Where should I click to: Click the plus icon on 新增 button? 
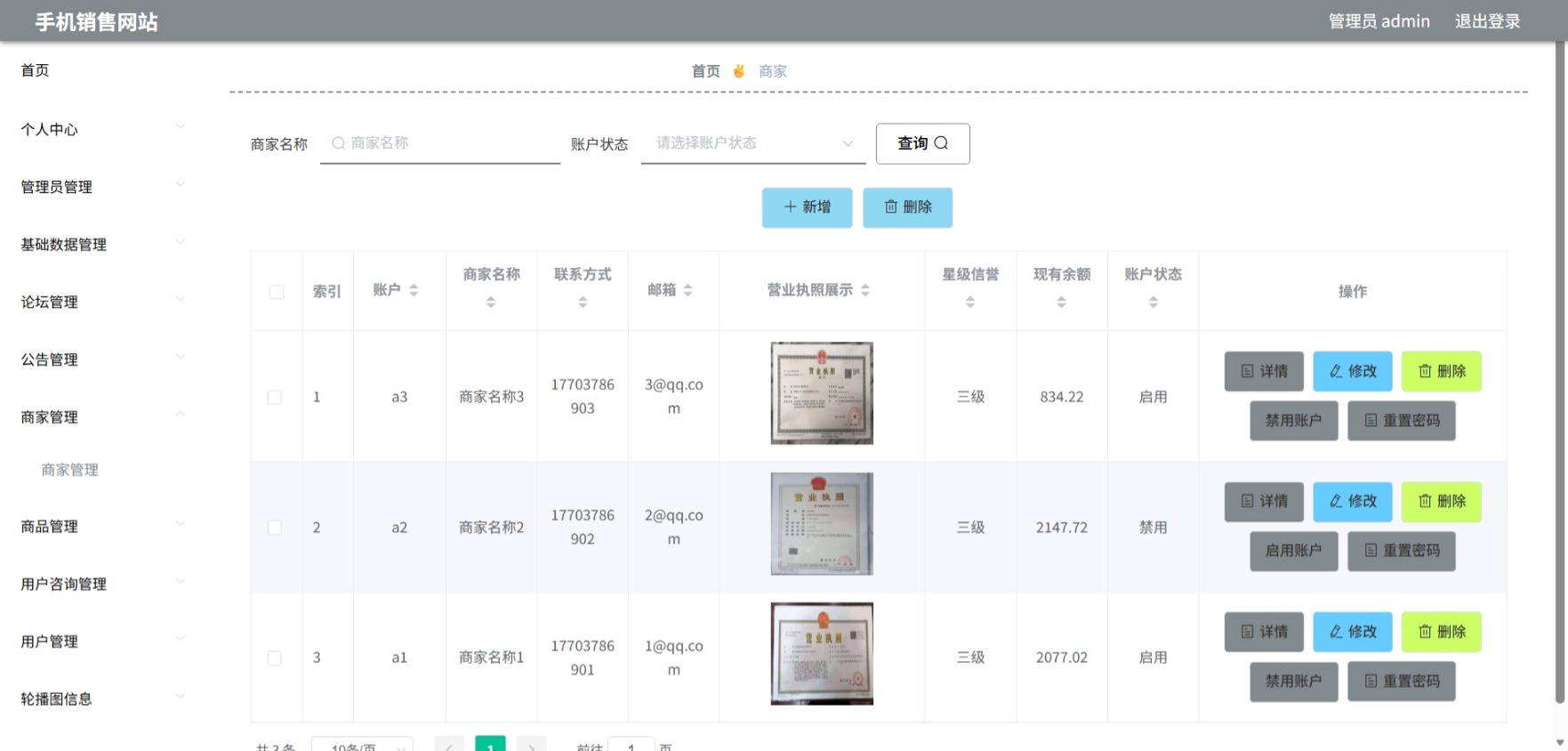790,206
